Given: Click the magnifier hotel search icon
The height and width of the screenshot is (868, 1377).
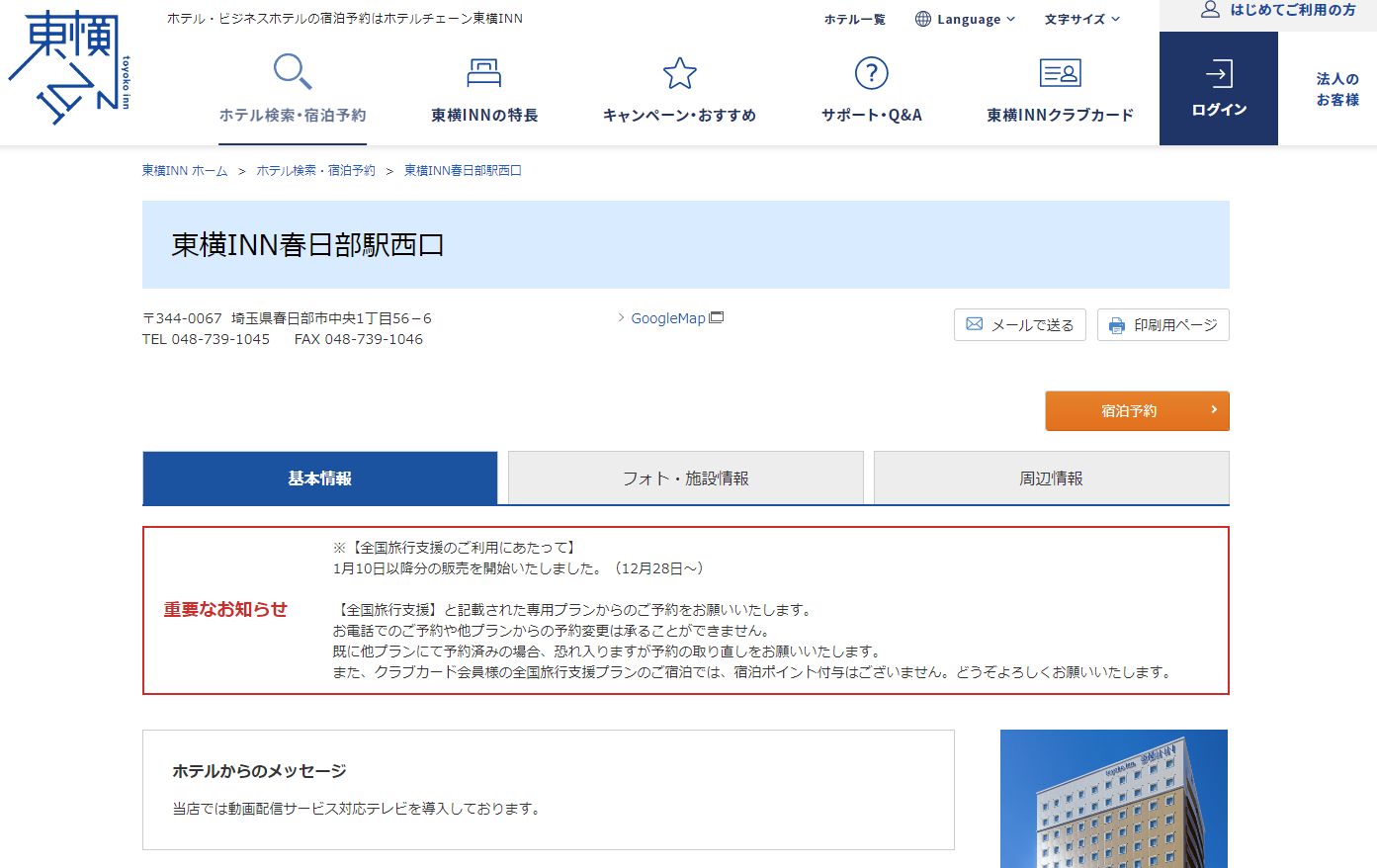Looking at the screenshot, I should click(293, 72).
